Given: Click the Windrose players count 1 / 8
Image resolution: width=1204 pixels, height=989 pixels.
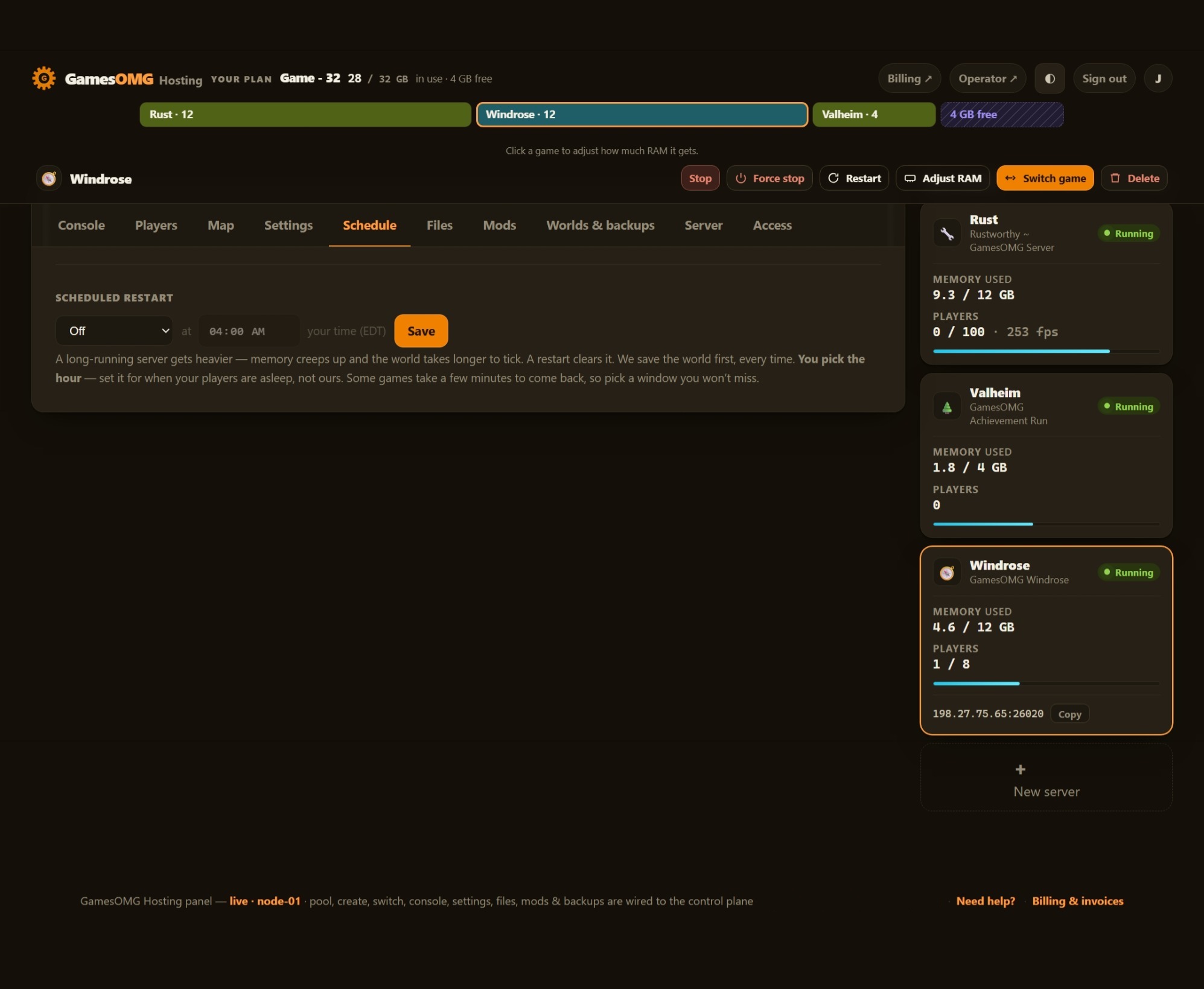Looking at the screenshot, I should pyautogui.click(x=952, y=664).
